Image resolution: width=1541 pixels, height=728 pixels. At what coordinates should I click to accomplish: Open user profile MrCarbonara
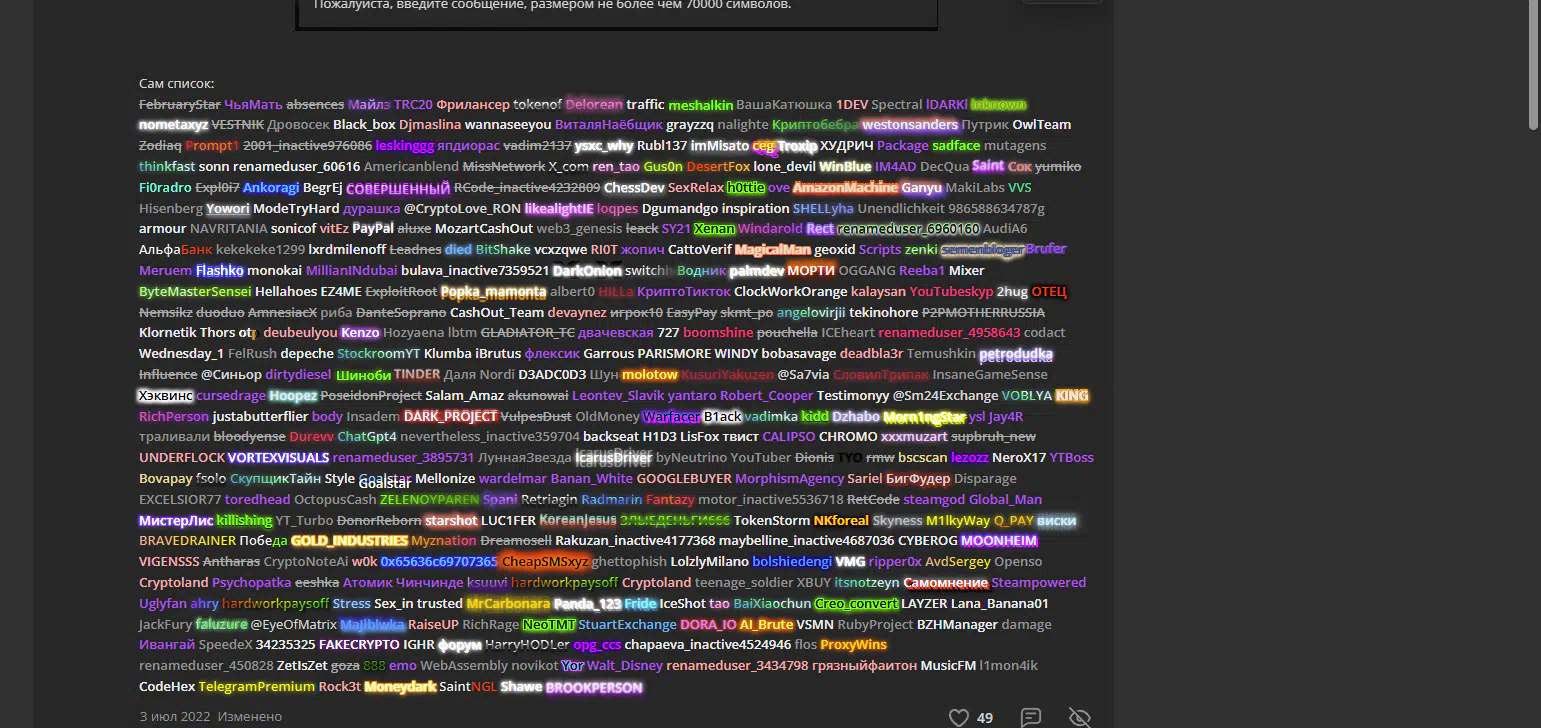pyautogui.click(x=508, y=604)
